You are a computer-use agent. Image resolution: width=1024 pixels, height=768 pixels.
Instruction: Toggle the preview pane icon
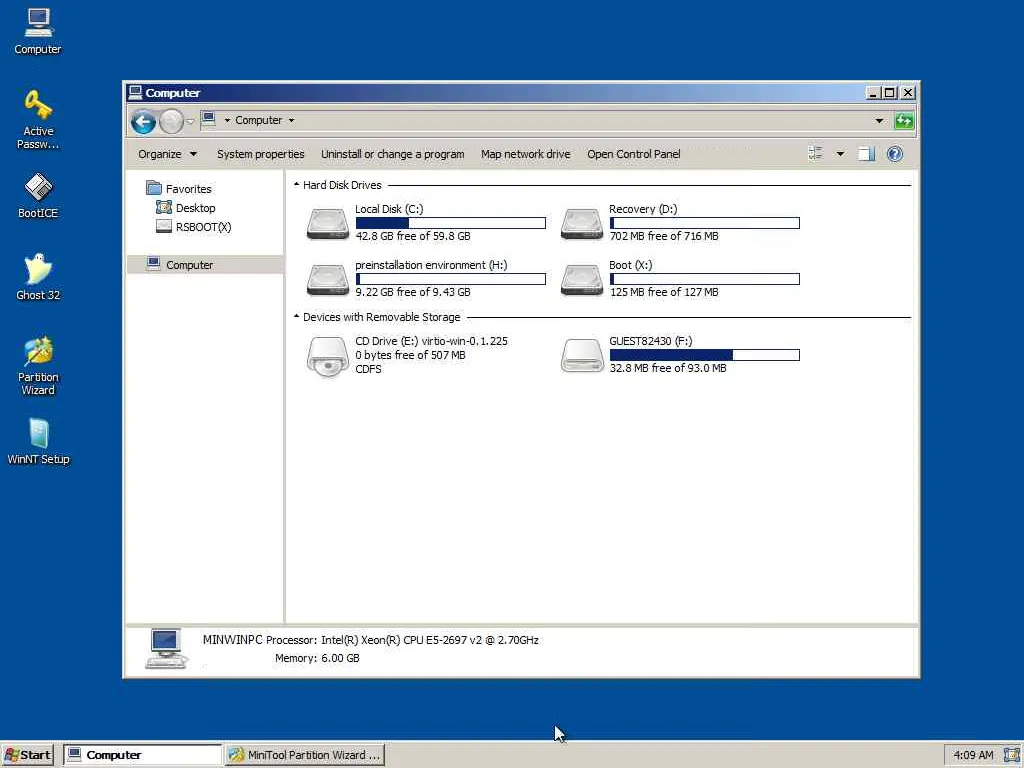(x=866, y=154)
